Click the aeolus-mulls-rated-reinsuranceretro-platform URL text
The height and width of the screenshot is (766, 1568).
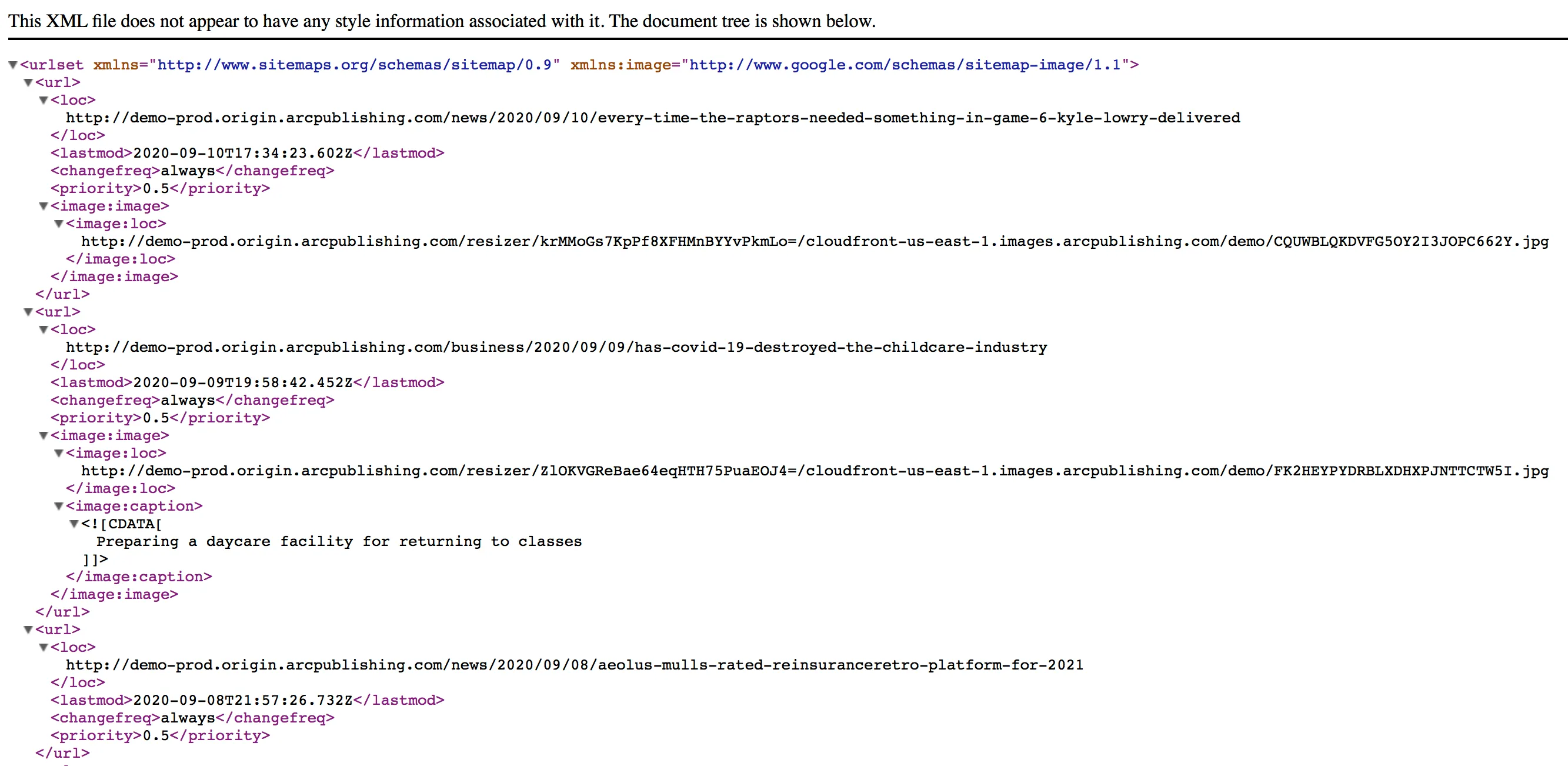click(575, 665)
